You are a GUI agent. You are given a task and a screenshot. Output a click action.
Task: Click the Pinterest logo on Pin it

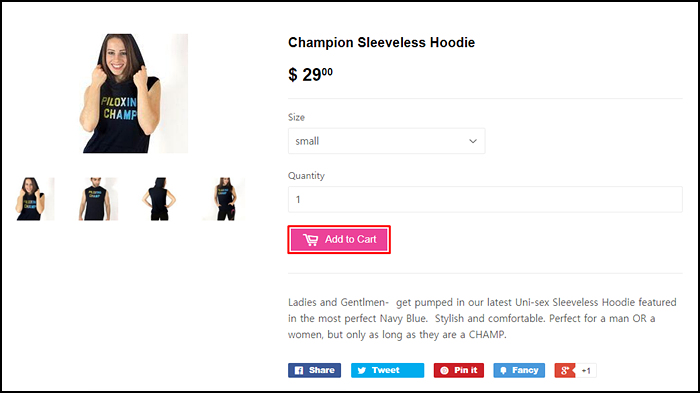444,370
